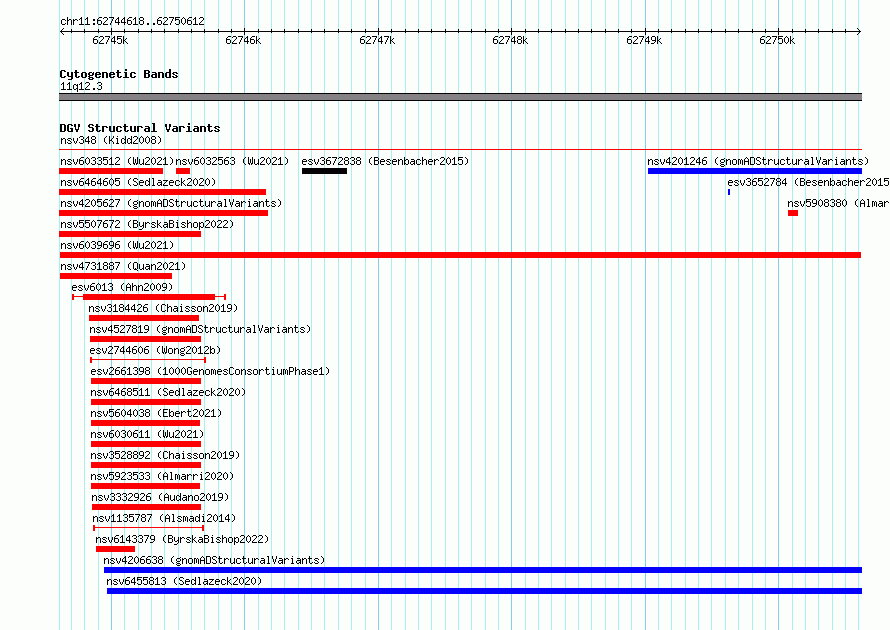Click the black bar under esv3672838
This screenshot has height=630, width=890.
pos(324,171)
